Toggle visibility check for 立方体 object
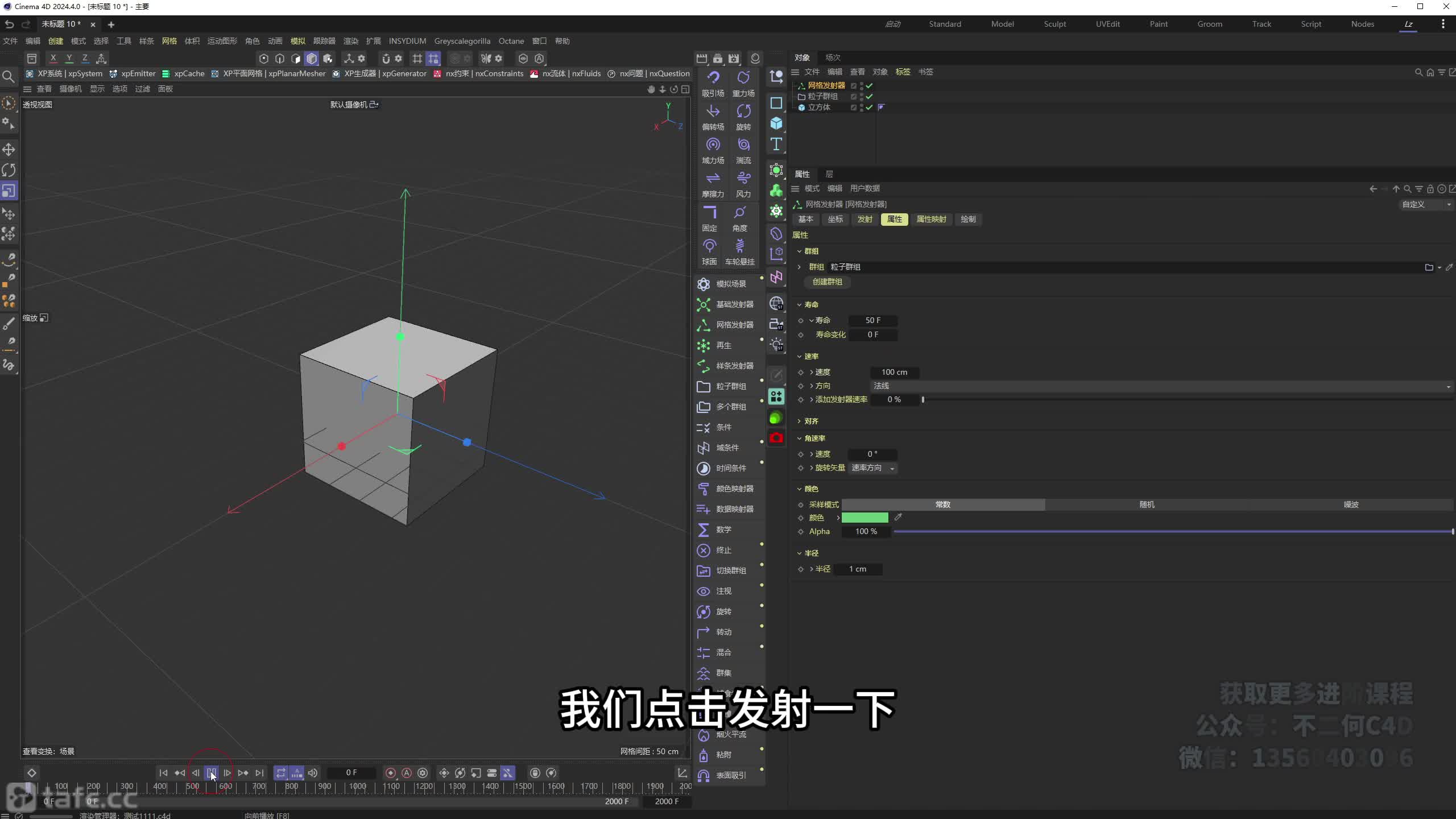Viewport: 1456px width, 819px height. 869,107
